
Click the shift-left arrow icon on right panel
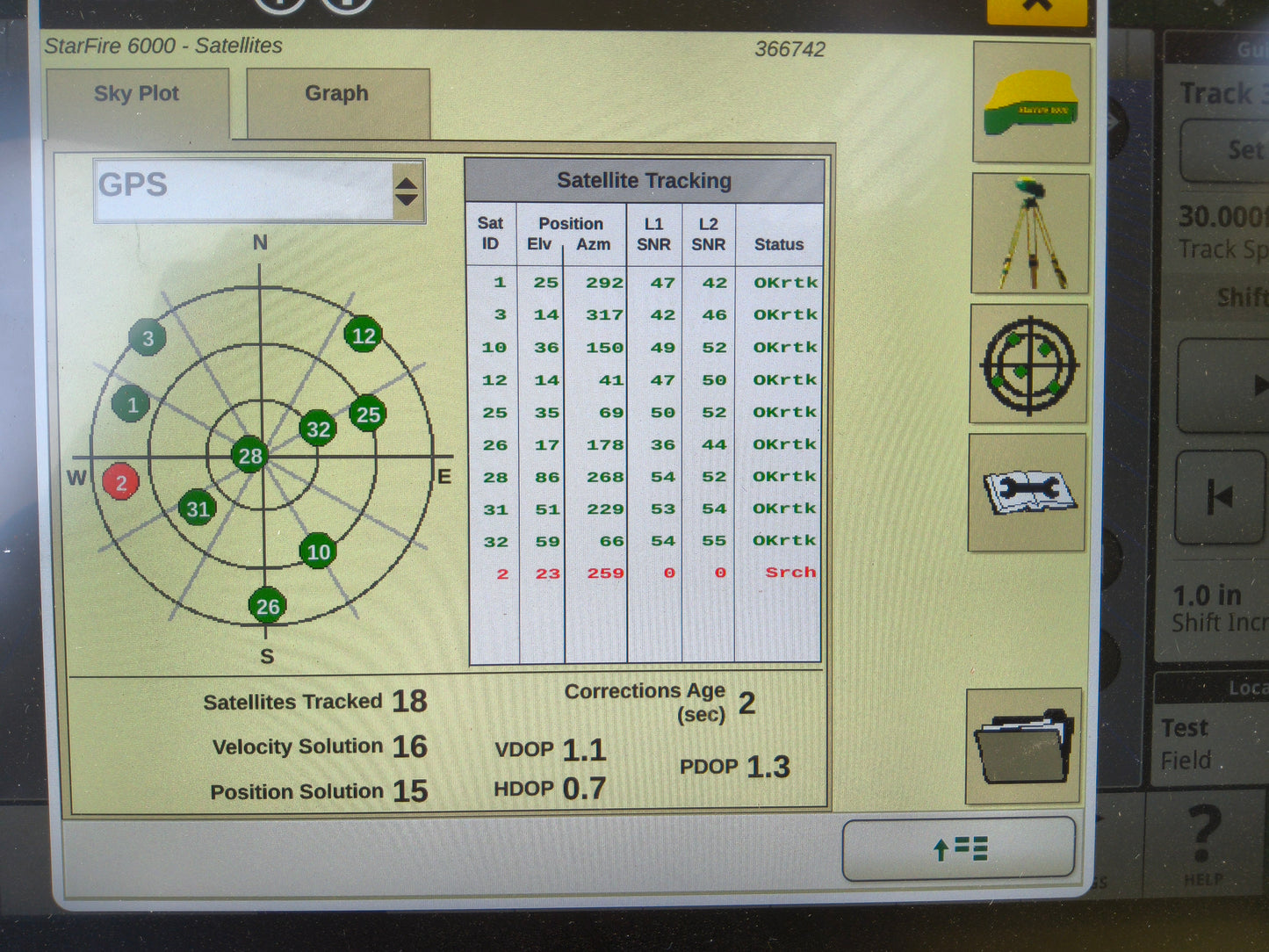1222,497
